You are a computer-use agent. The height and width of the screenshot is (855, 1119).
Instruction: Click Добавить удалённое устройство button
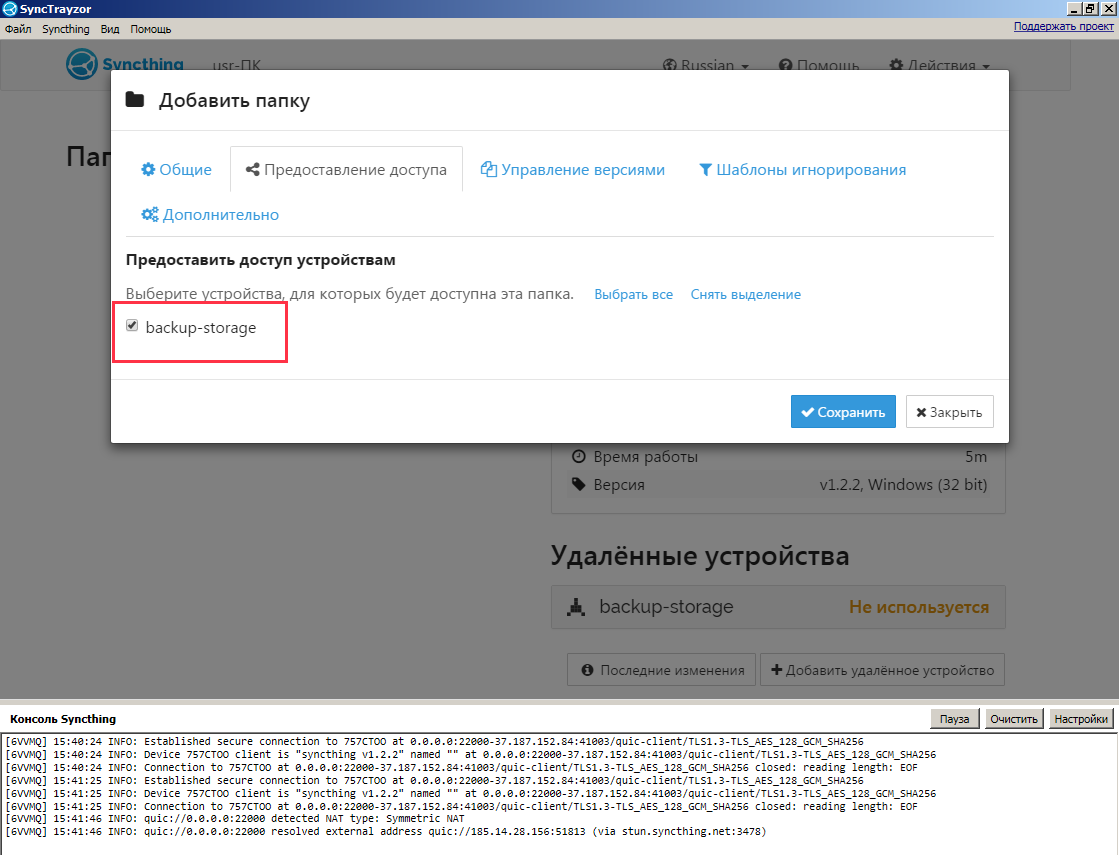[882, 670]
